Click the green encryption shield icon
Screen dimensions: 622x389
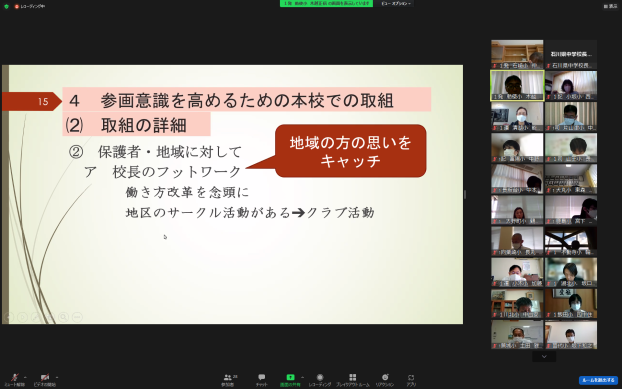pos(6,6)
